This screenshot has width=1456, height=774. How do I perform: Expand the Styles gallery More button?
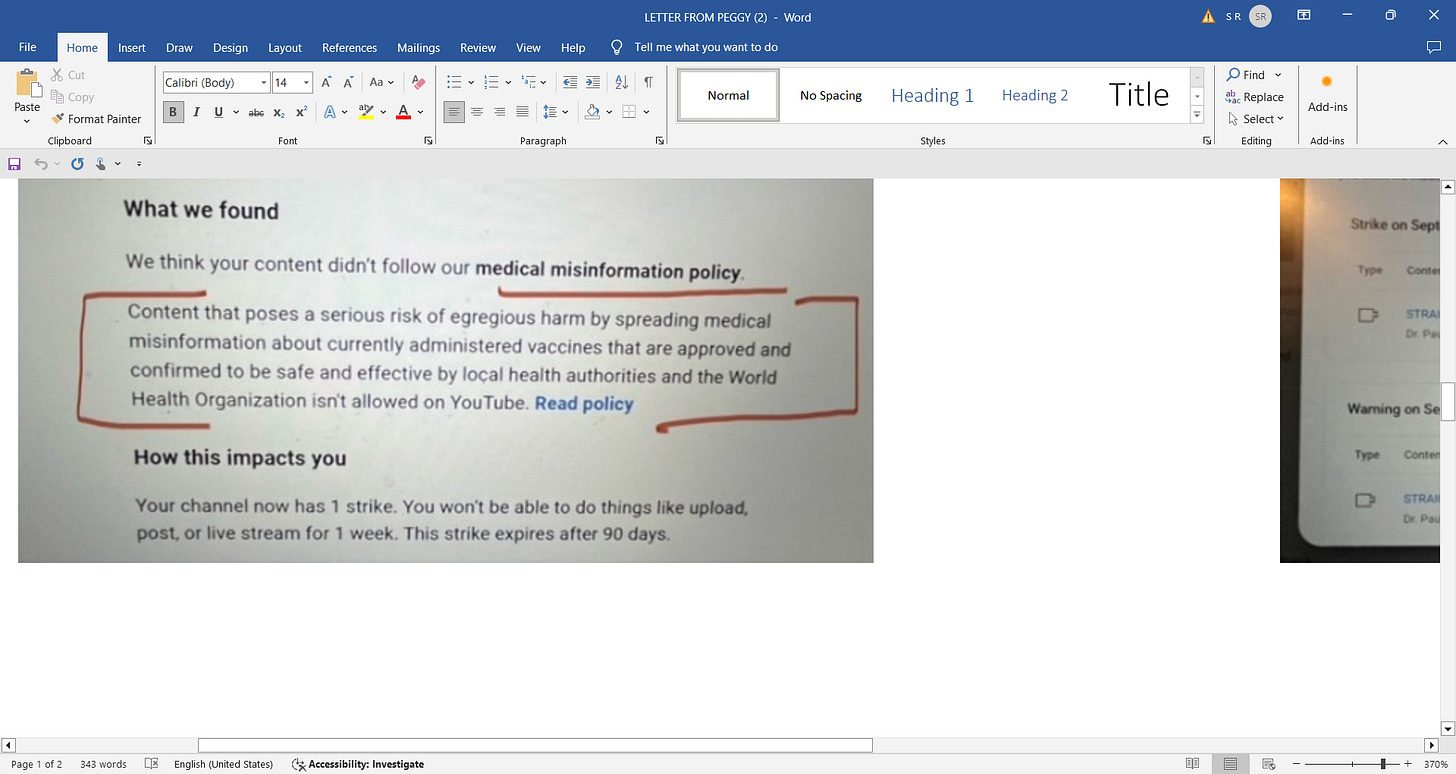(1197, 116)
